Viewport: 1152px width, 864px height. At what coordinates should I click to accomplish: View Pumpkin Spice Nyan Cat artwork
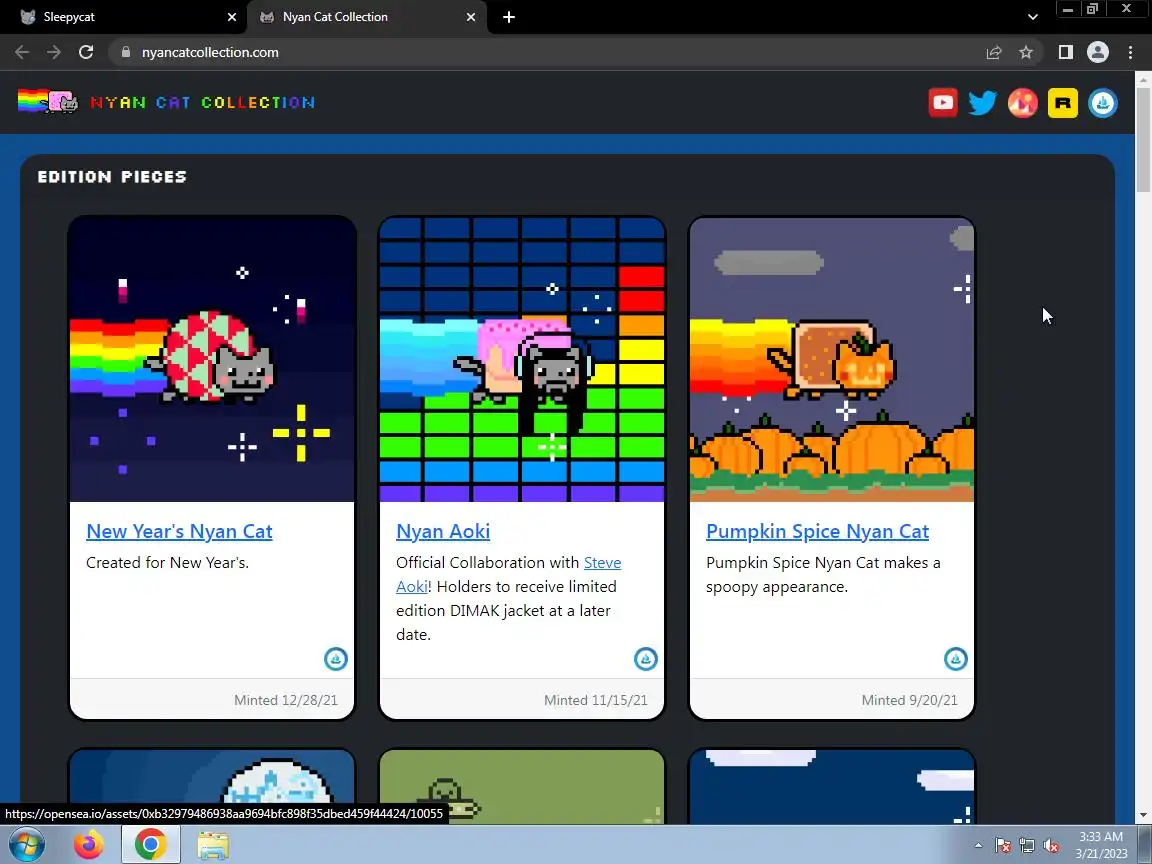[x=832, y=359]
